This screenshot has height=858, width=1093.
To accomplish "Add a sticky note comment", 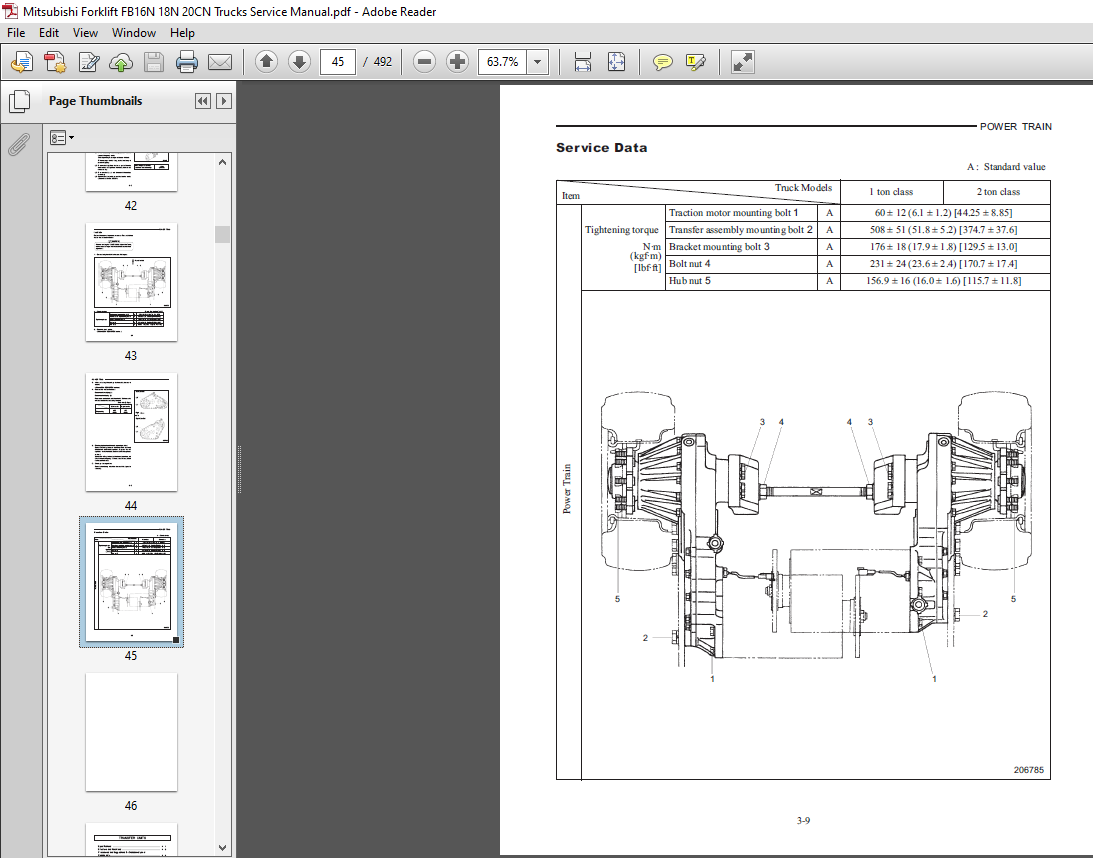I will pos(662,62).
